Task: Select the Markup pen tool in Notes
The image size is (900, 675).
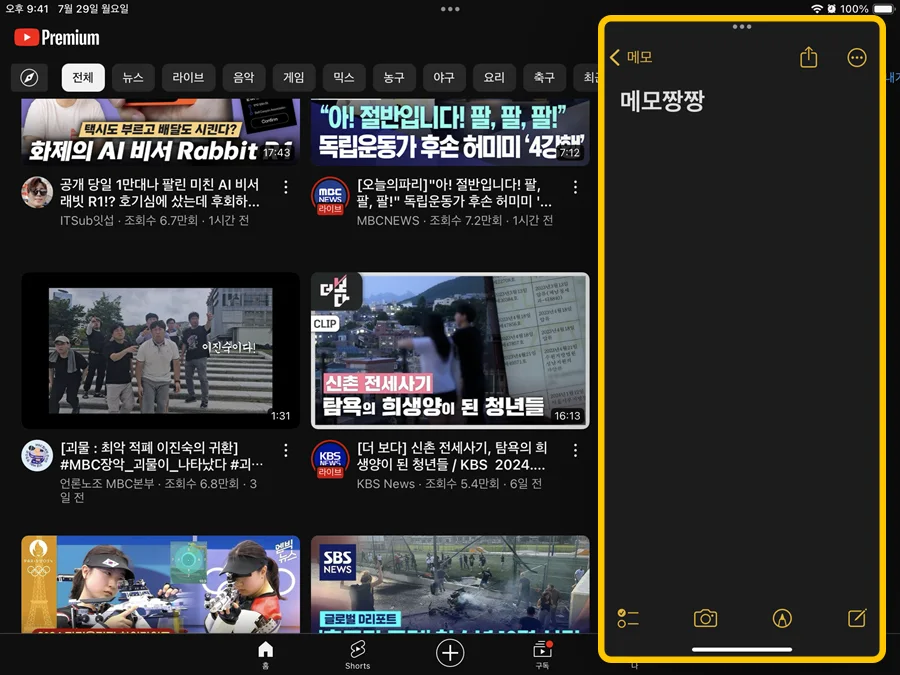Action: pyautogui.click(x=781, y=618)
